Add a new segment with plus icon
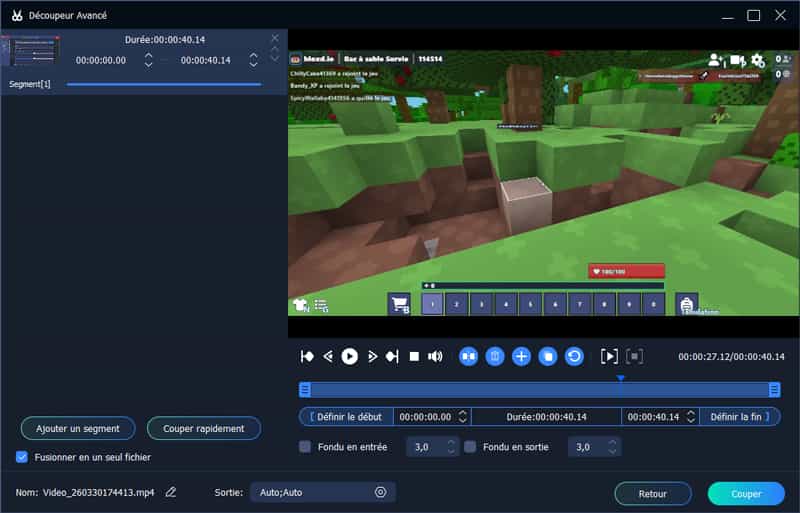800x513 pixels. point(521,356)
